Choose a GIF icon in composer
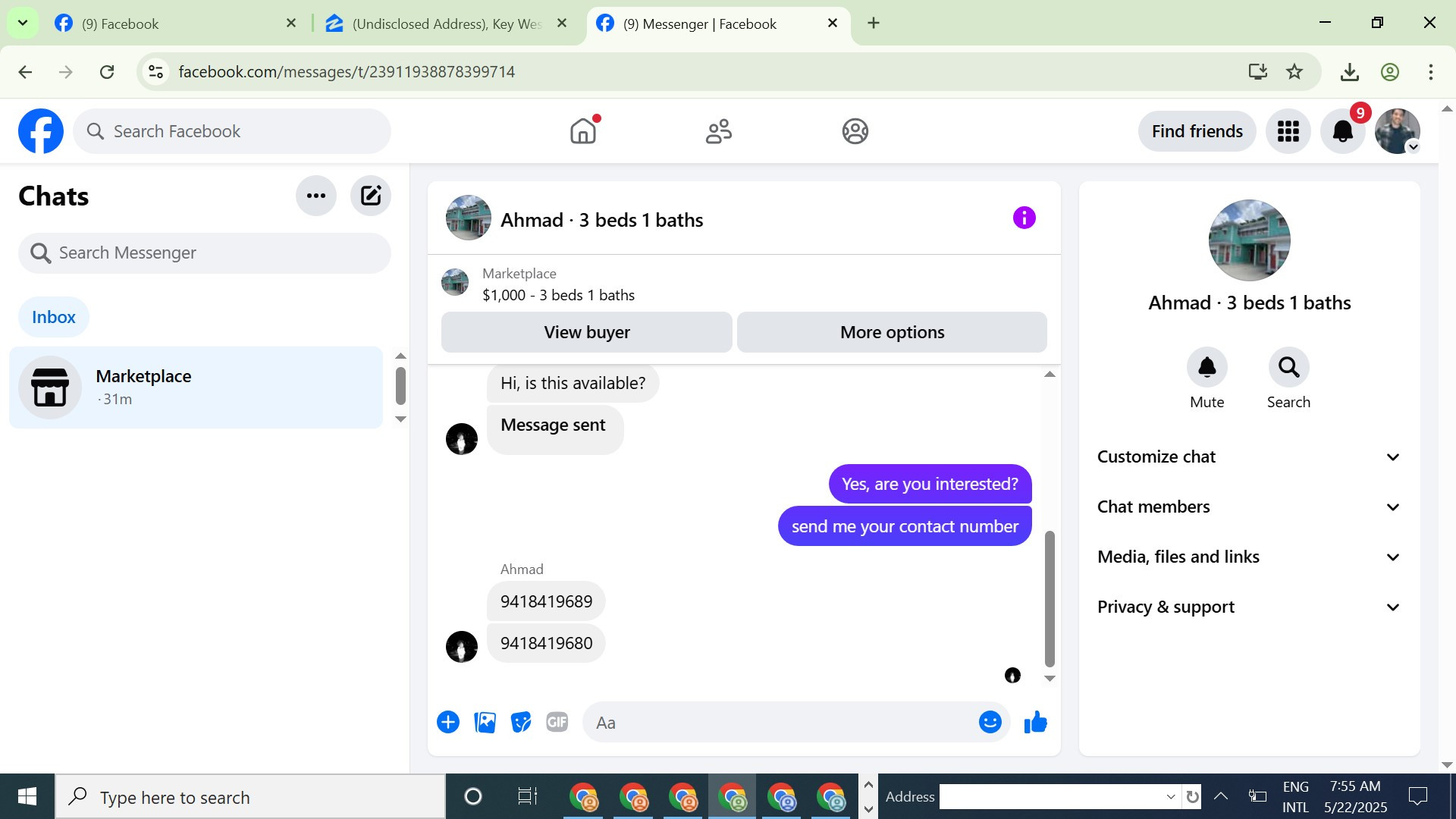This screenshot has height=819, width=1456. (x=557, y=722)
